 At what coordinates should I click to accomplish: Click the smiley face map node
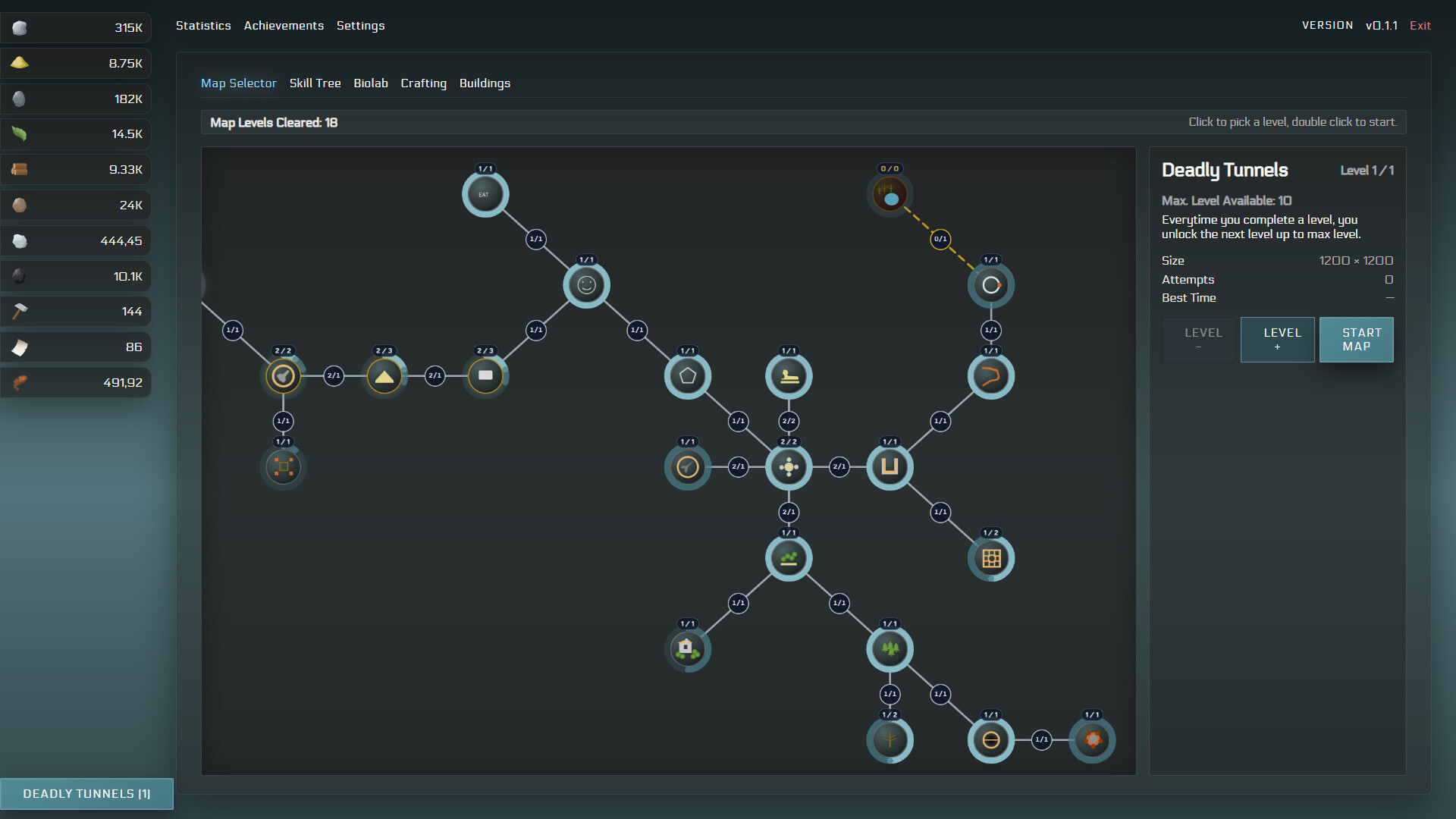(586, 286)
